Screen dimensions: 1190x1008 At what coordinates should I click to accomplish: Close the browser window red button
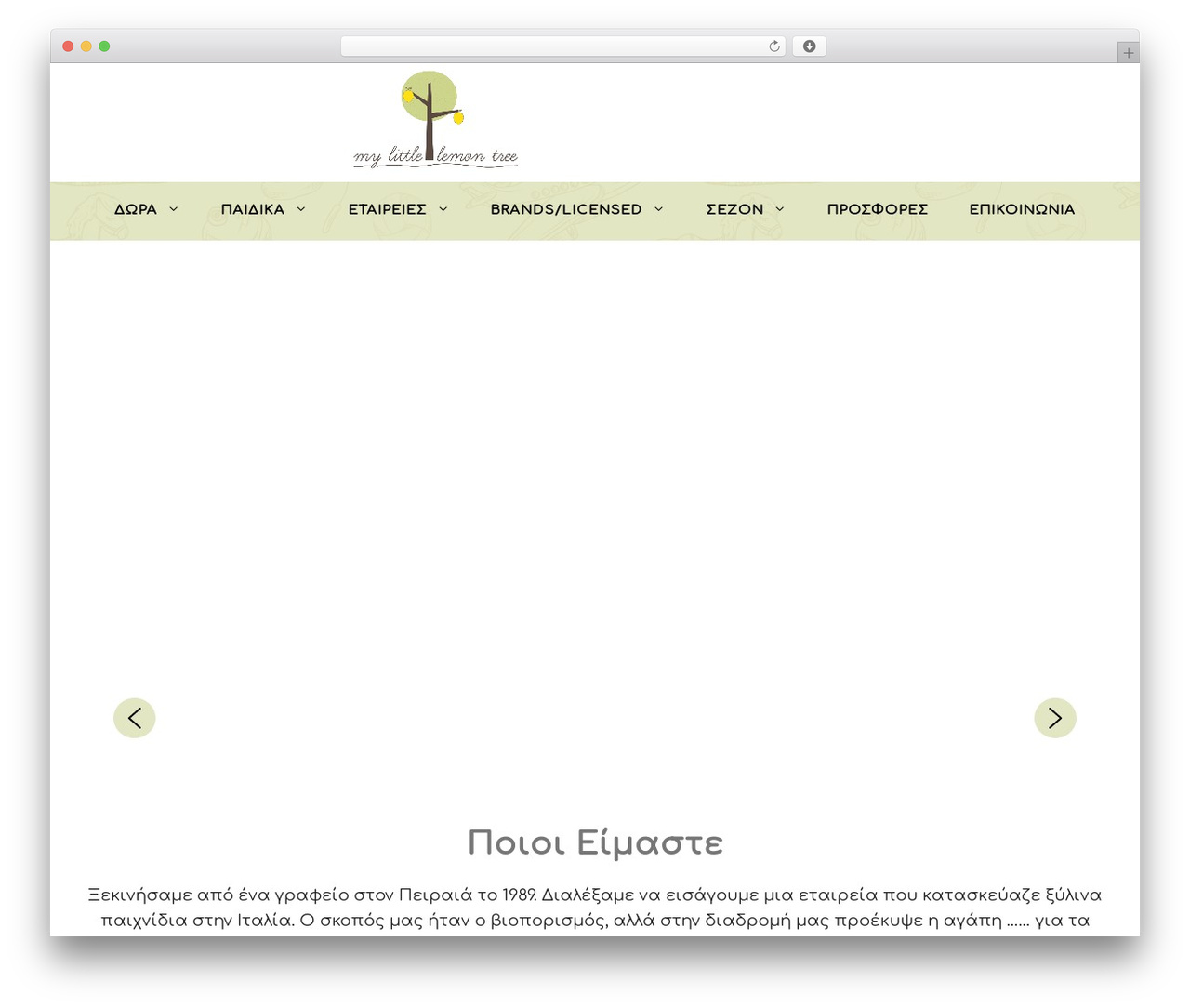point(68,46)
